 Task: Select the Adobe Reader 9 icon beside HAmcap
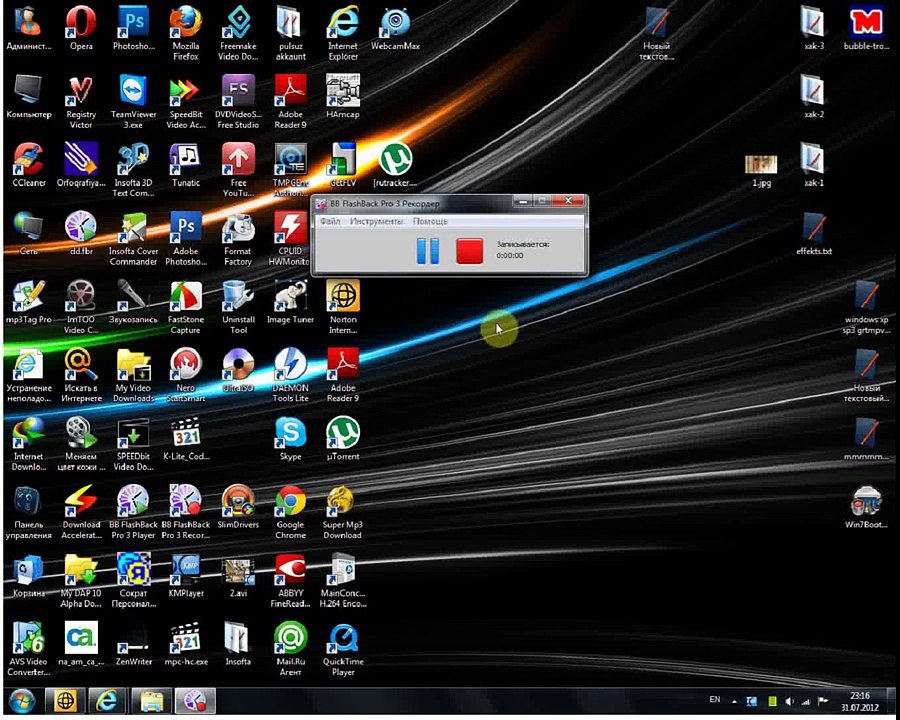tap(290, 102)
